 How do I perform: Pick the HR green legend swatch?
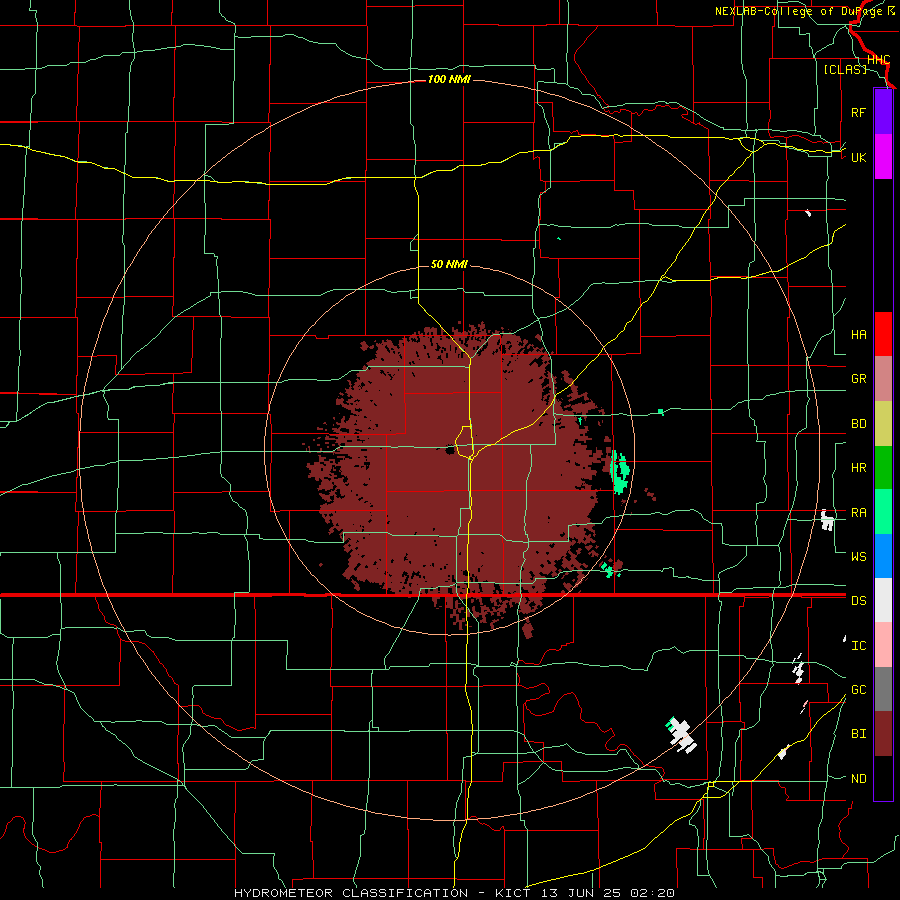coord(883,468)
